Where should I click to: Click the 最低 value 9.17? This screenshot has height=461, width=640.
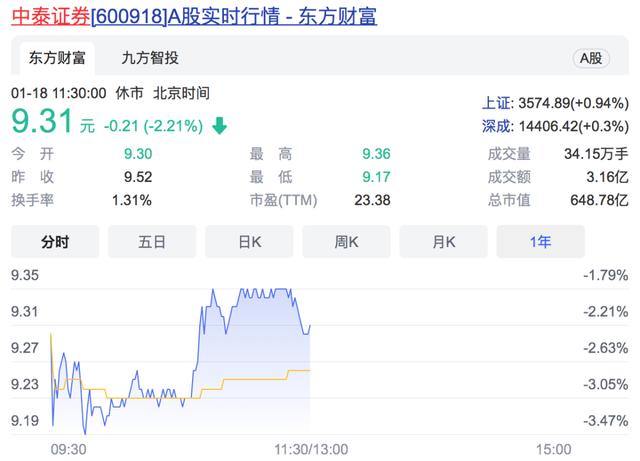click(376, 177)
